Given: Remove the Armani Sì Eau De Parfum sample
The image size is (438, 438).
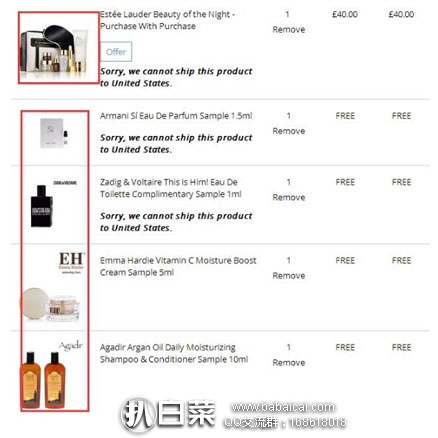Looking at the screenshot, I should click(289, 131).
